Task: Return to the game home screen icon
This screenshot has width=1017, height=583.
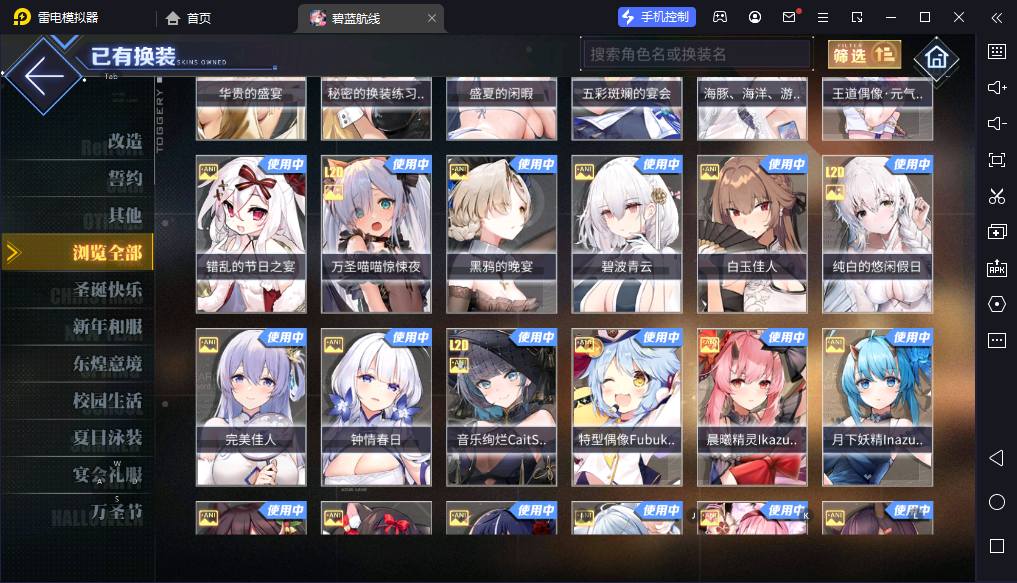Action: (x=936, y=58)
